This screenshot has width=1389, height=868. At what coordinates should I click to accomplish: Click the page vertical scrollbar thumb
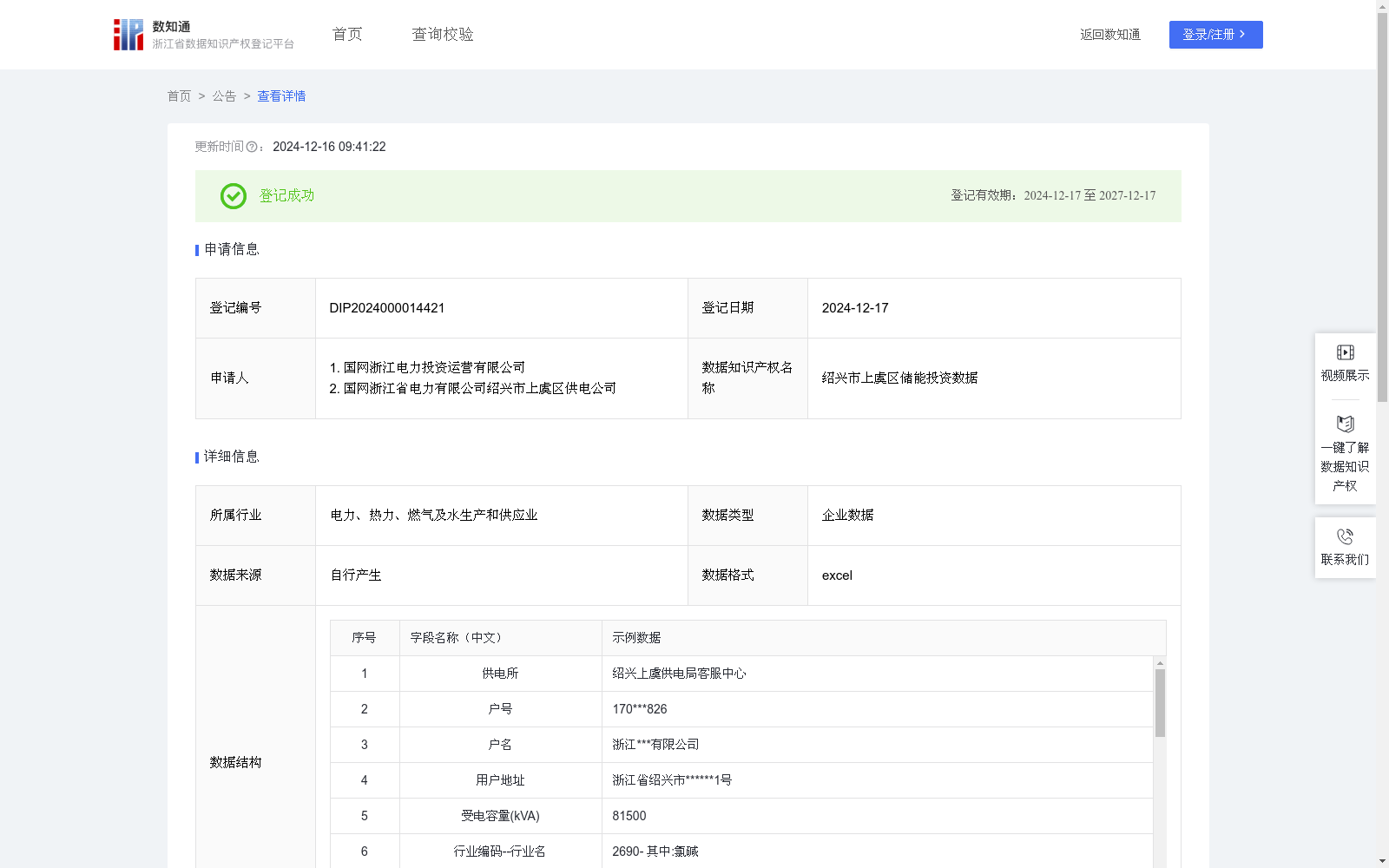pyautogui.click(x=1382, y=207)
